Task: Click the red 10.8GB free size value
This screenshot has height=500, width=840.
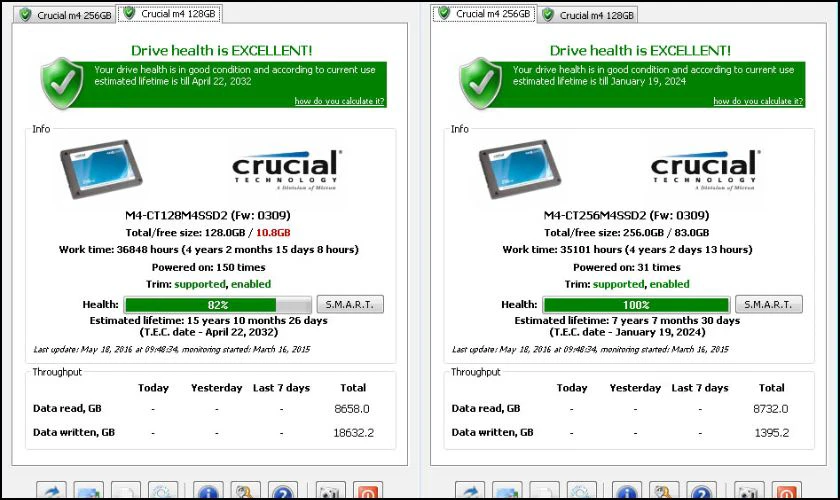Action: [x=273, y=233]
